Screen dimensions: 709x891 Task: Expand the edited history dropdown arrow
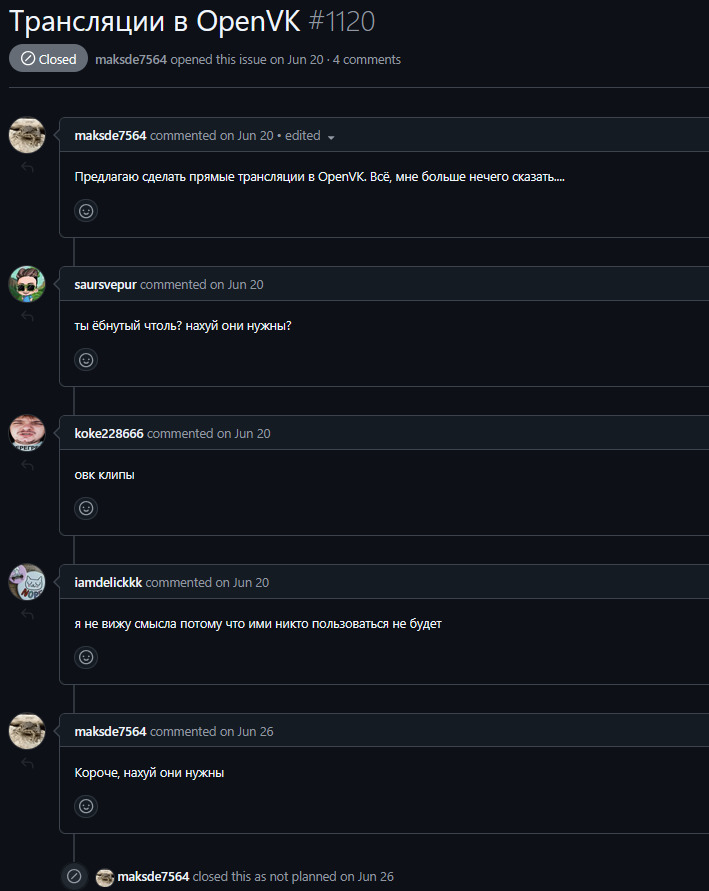pos(331,137)
